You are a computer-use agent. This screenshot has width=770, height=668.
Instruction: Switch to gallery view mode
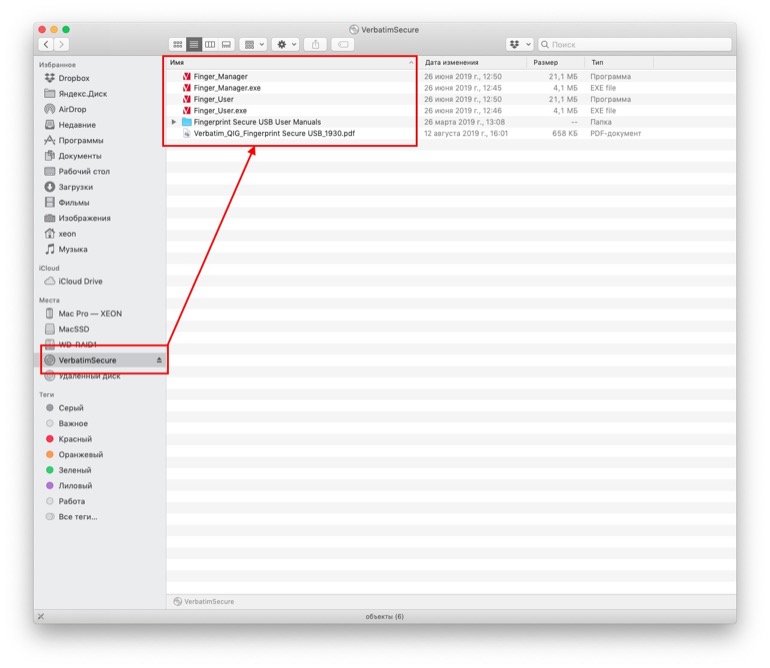226,45
